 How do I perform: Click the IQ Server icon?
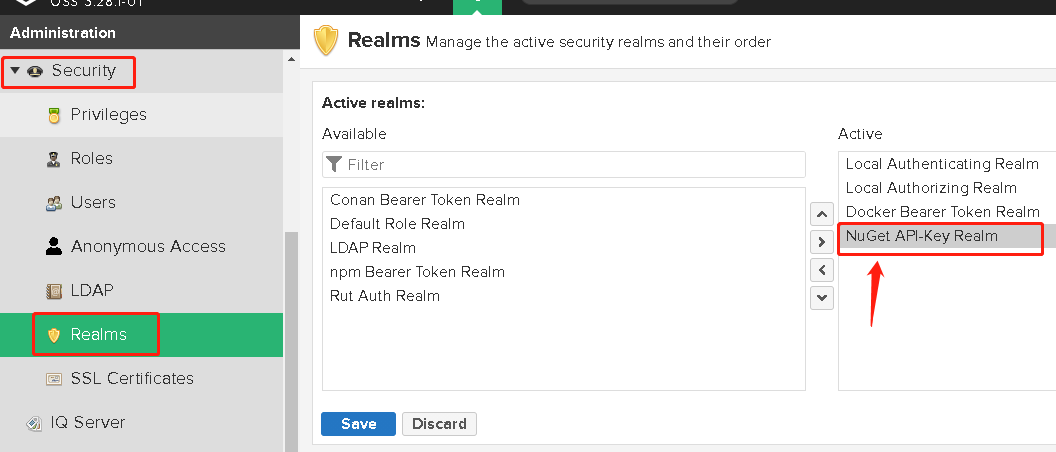35,423
